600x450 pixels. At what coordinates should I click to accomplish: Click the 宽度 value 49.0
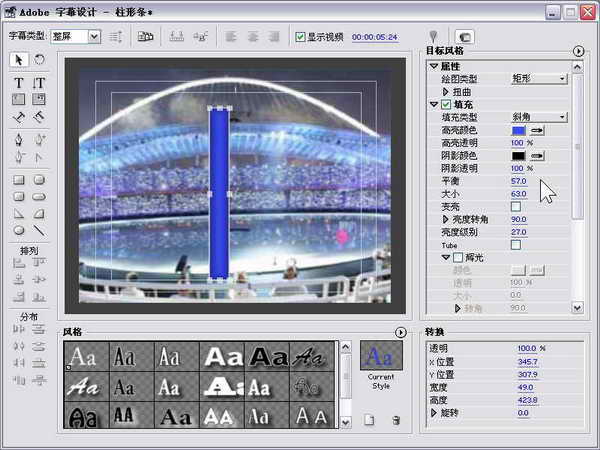(x=527, y=387)
